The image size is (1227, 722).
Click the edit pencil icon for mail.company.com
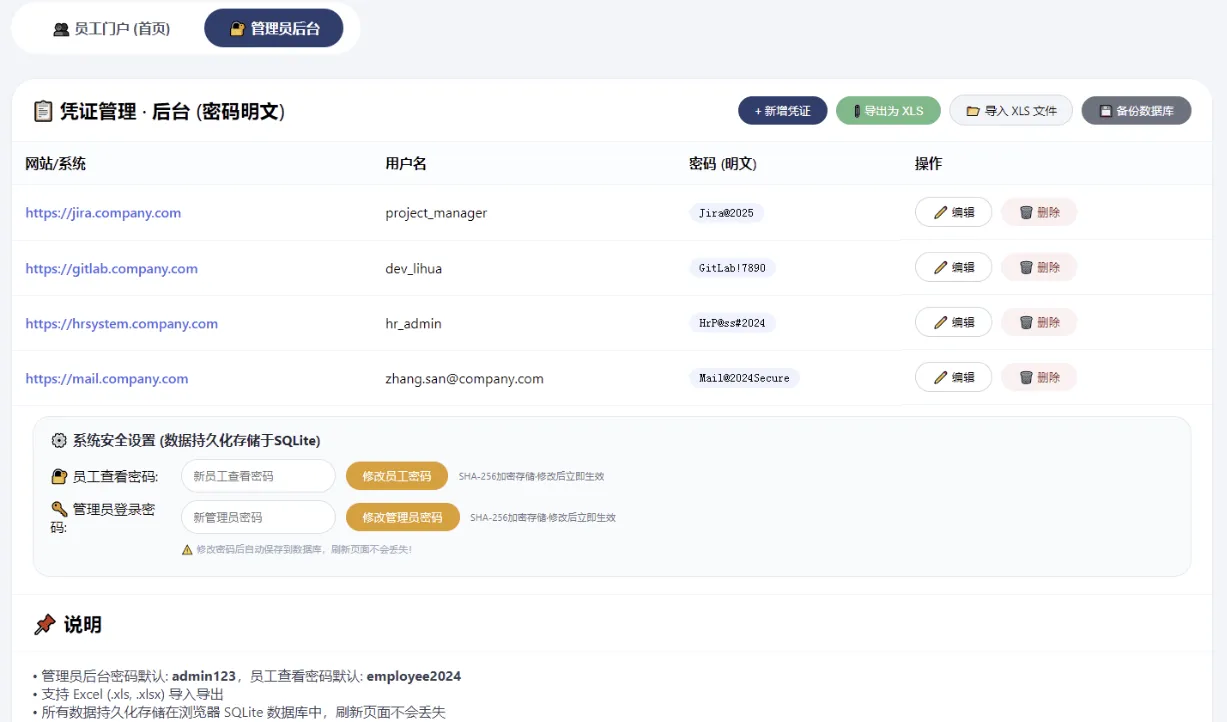(x=941, y=377)
